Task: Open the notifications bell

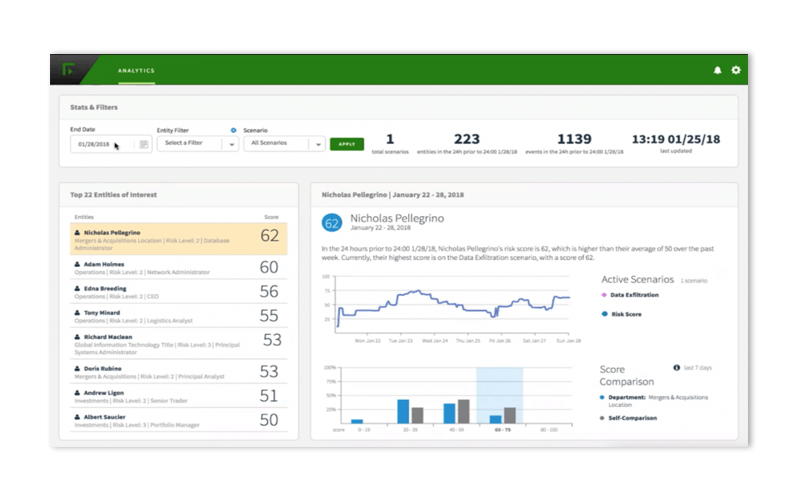Action: click(x=717, y=70)
